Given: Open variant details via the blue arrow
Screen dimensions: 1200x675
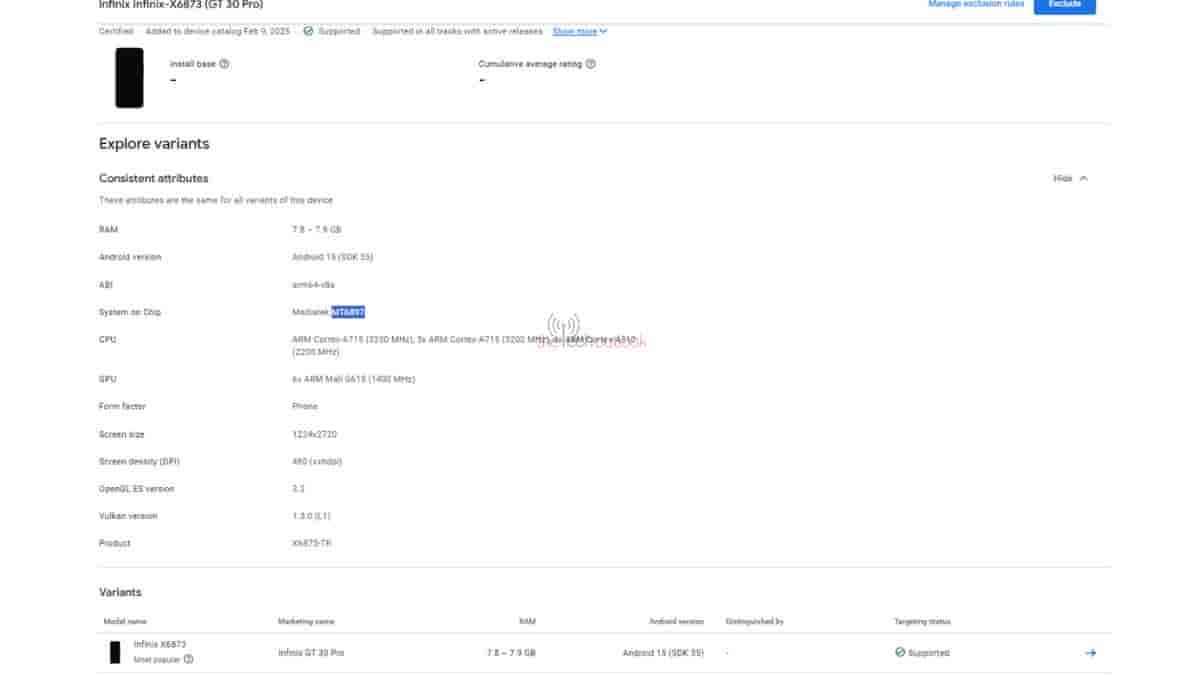Looking at the screenshot, I should [x=1092, y=651].
